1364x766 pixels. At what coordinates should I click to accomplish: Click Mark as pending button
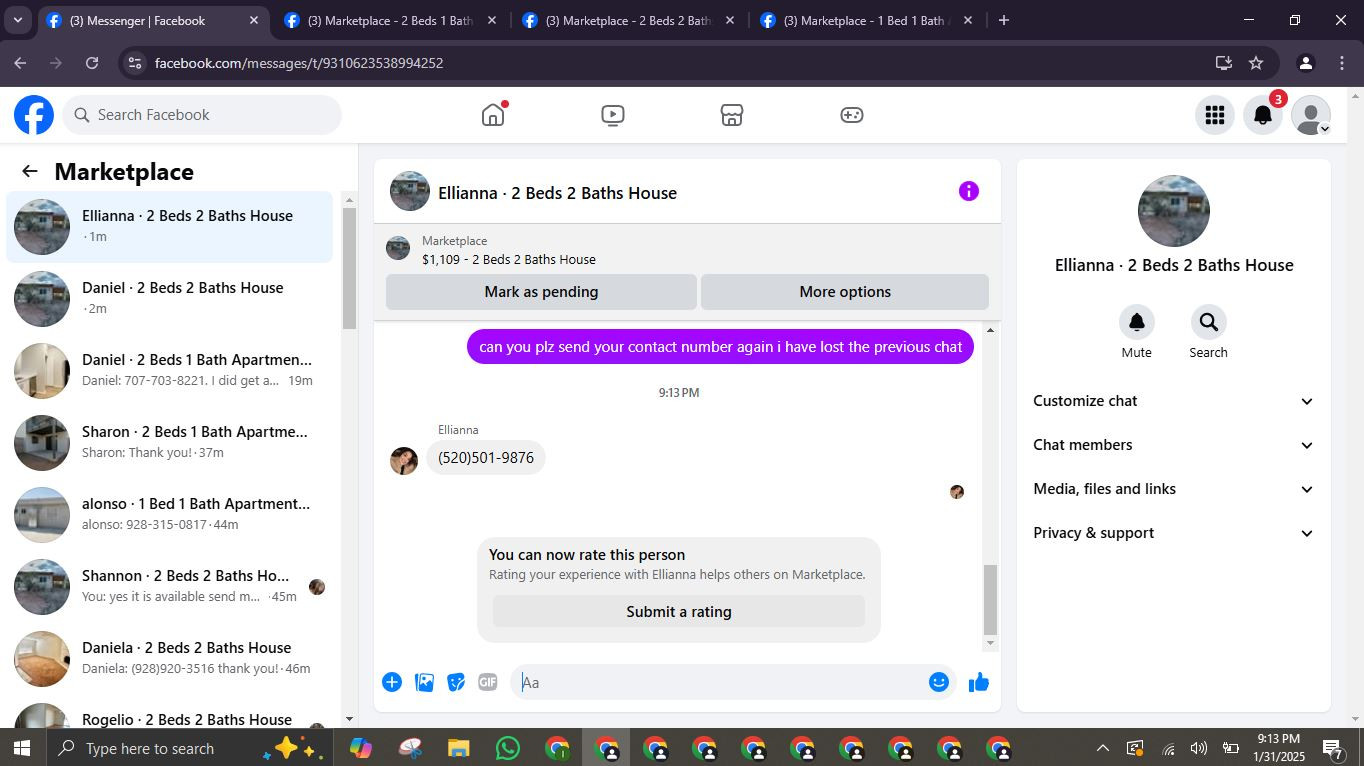[x=541, y=292]
